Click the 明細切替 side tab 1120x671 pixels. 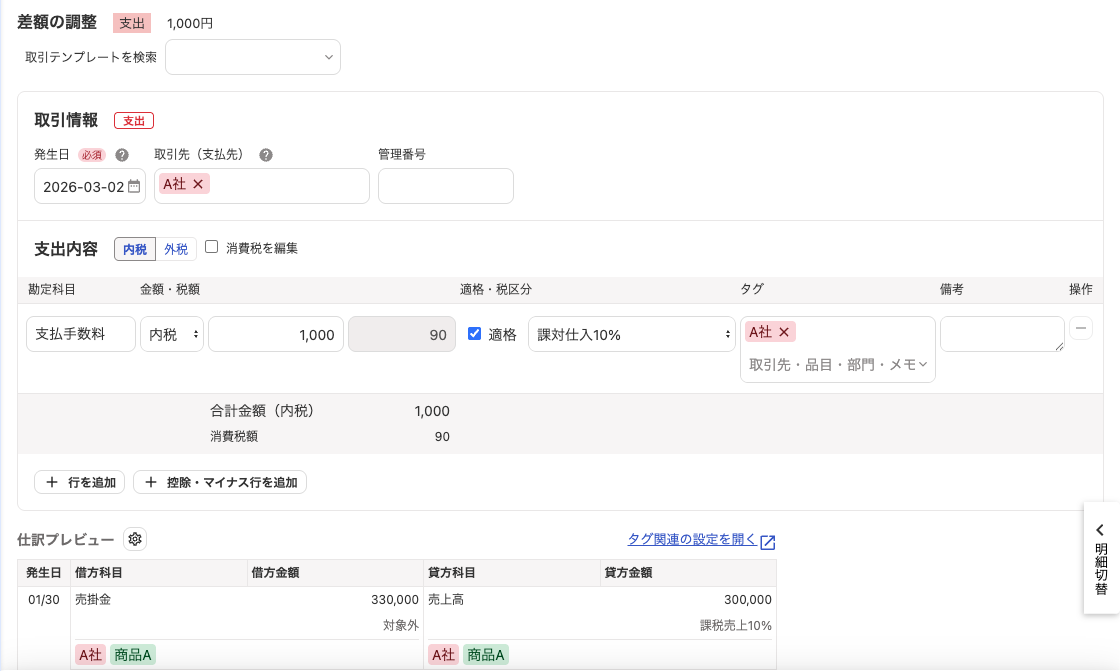(1101, 559)
